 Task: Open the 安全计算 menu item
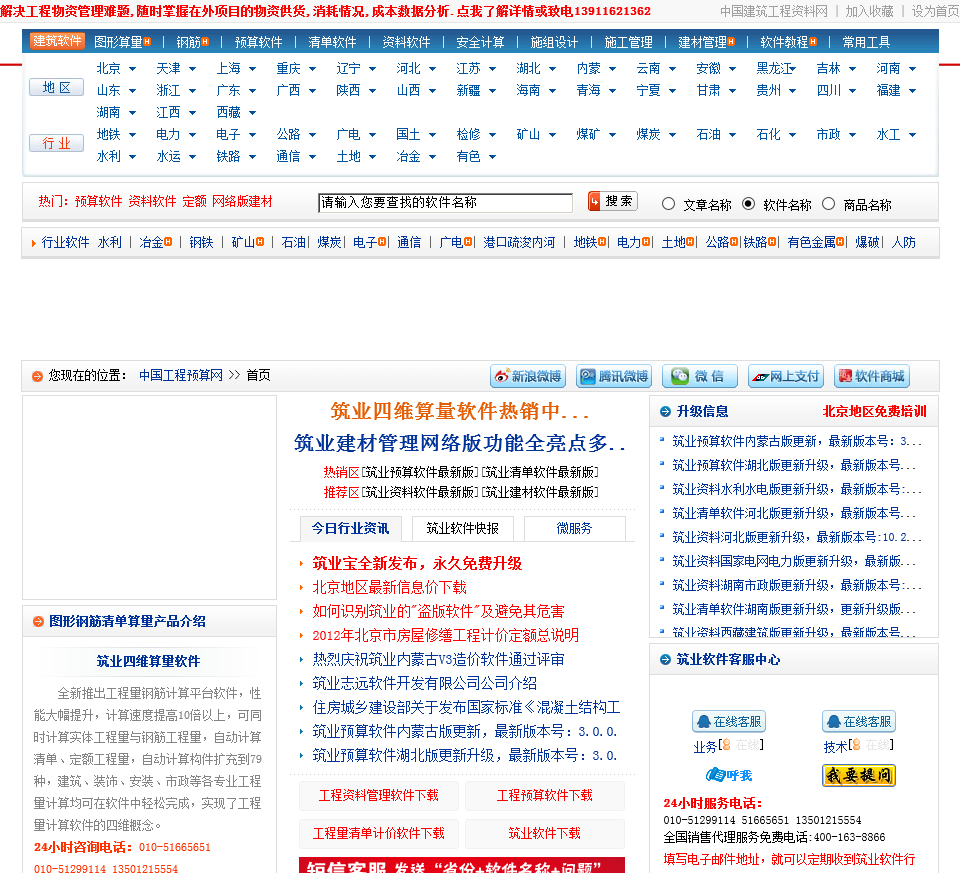click(x=480, y=42)
